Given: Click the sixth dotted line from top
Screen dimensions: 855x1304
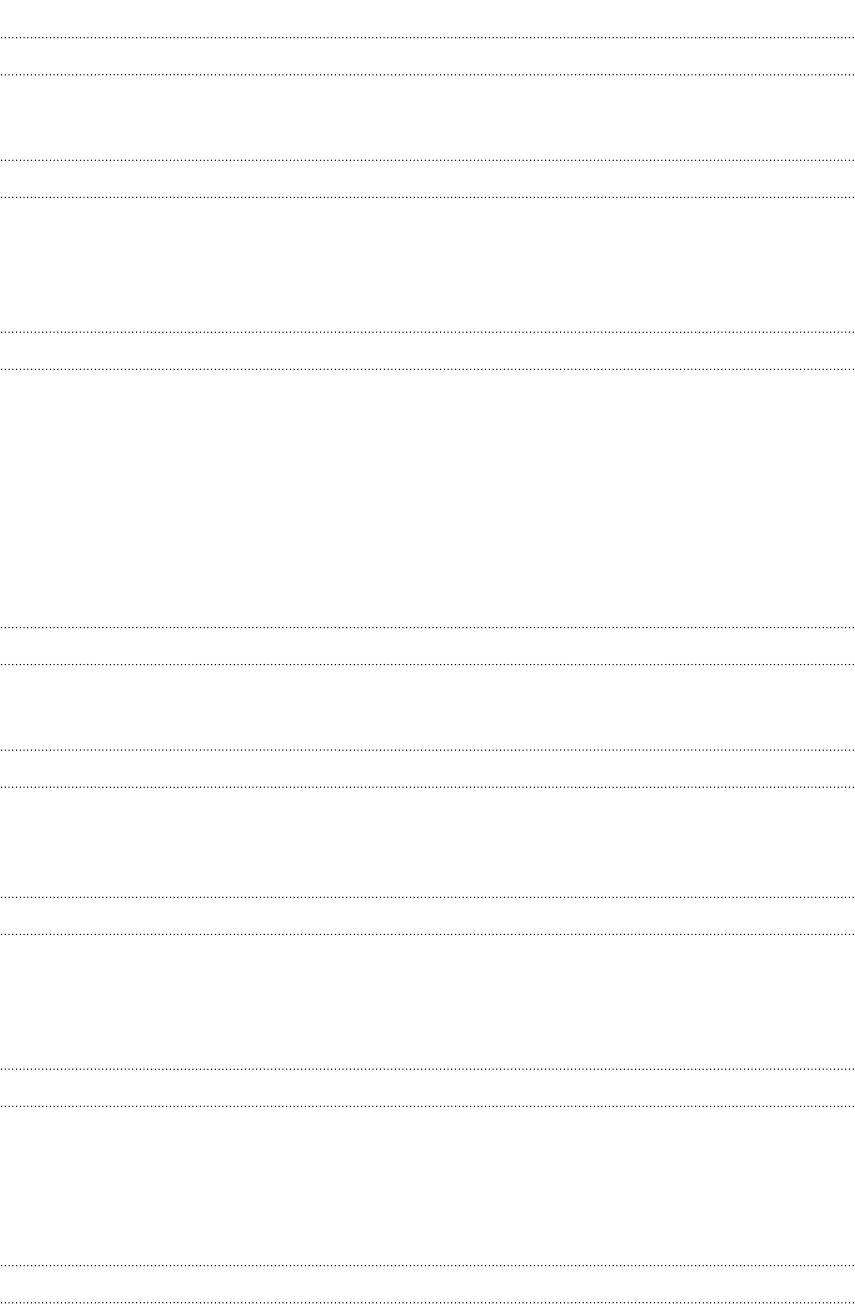Looking at the screenshot, I should (x=427, y=369).
